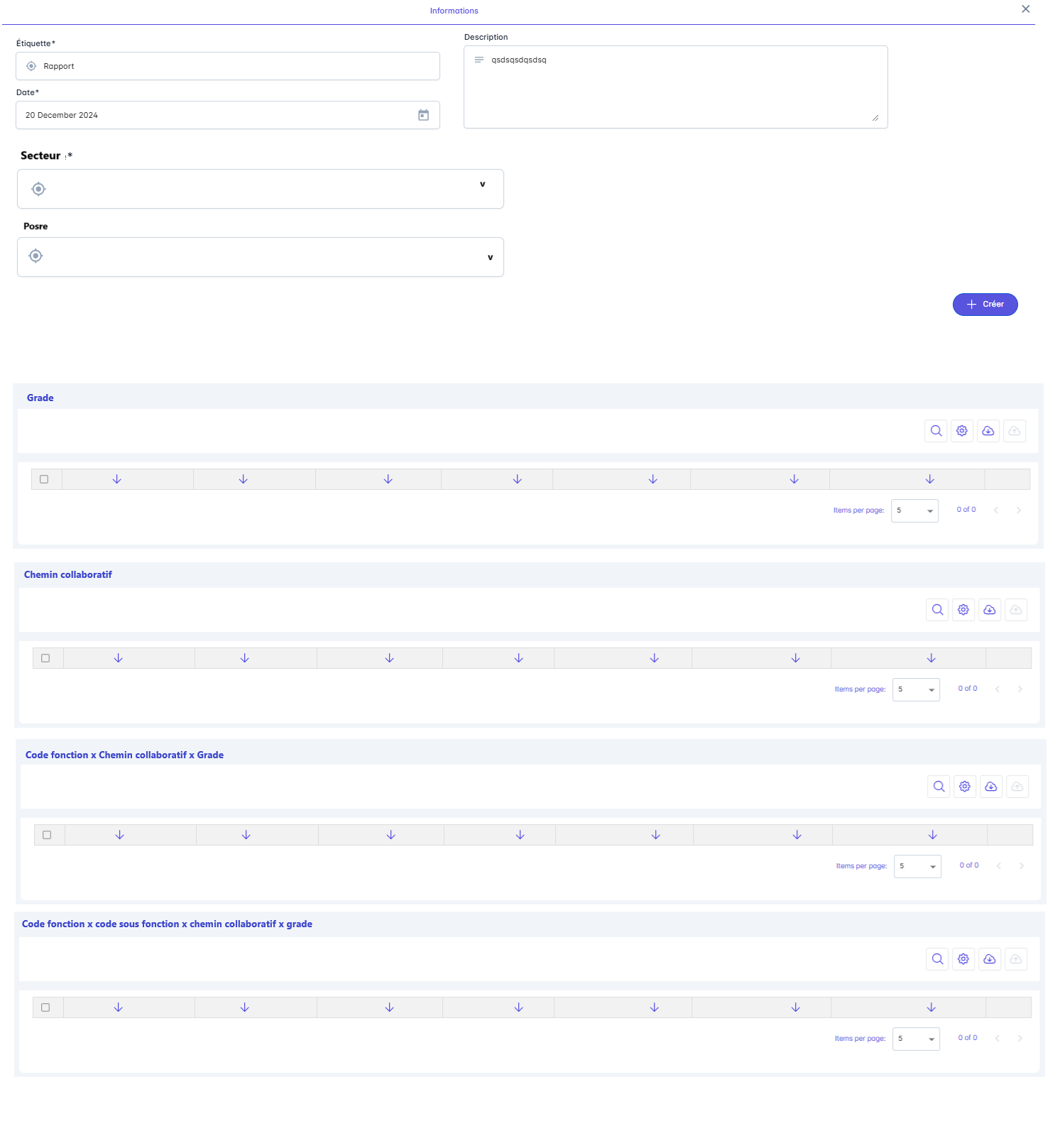1060x1148 pixels.
Task: Close the Informations dialog
Action: (1025, 9)
